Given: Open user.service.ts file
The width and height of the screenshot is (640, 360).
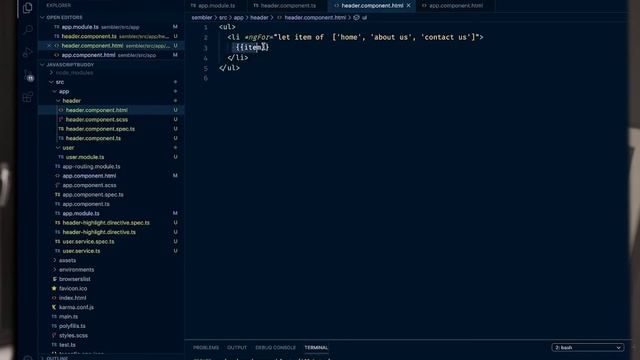Looking at the screenshot, I should coord(81,251).
